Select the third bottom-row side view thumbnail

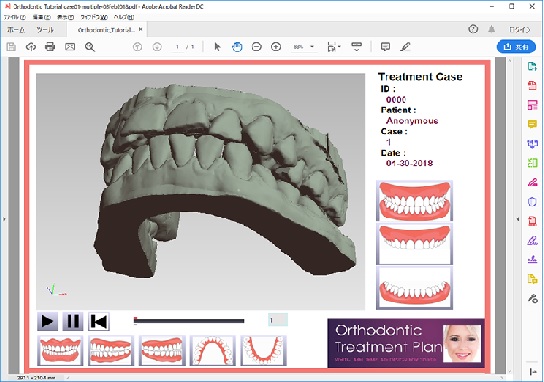coord(162,351)
